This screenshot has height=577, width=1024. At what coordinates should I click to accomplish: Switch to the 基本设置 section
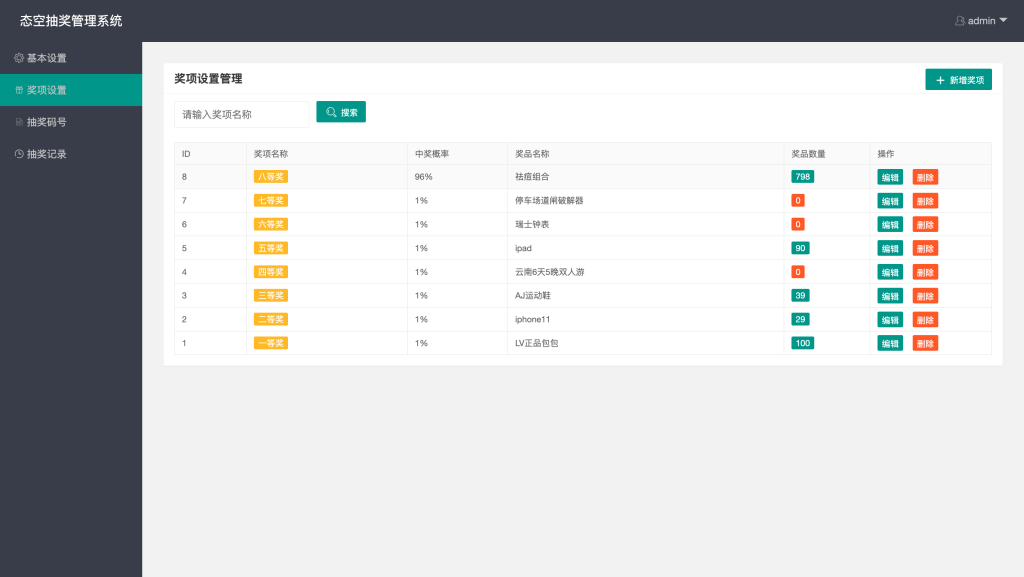[55, 58]
